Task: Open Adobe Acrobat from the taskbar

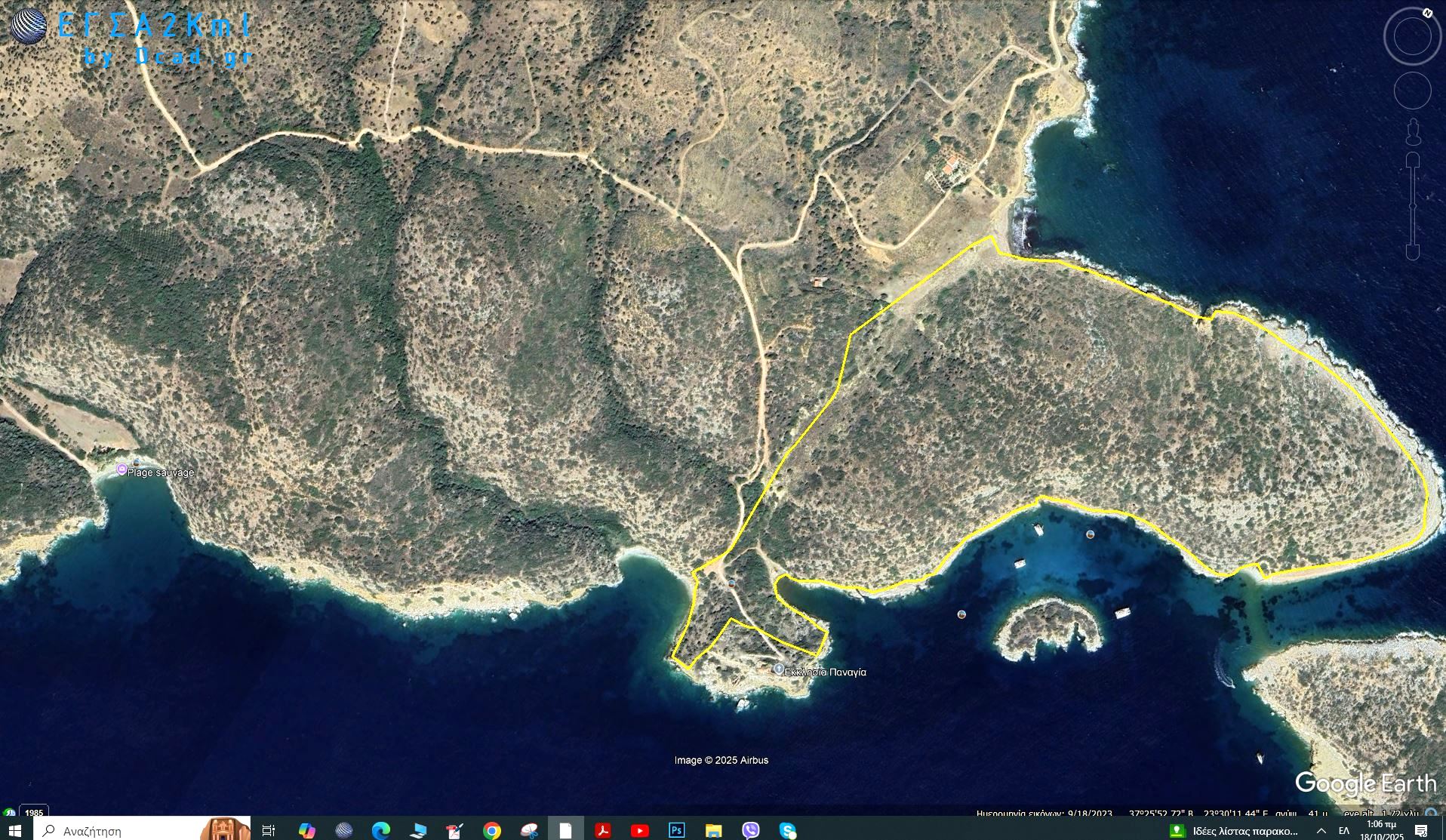Action: pos(602,830)
